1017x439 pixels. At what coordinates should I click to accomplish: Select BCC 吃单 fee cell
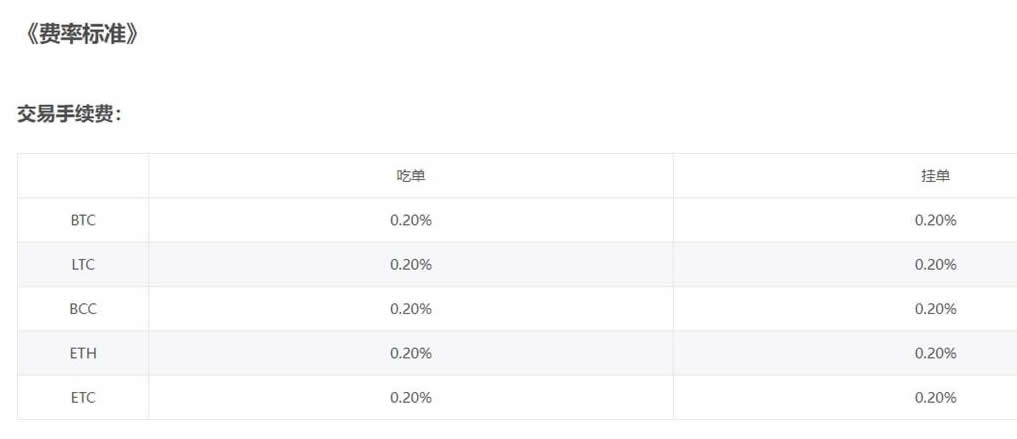tap(411, 309)
